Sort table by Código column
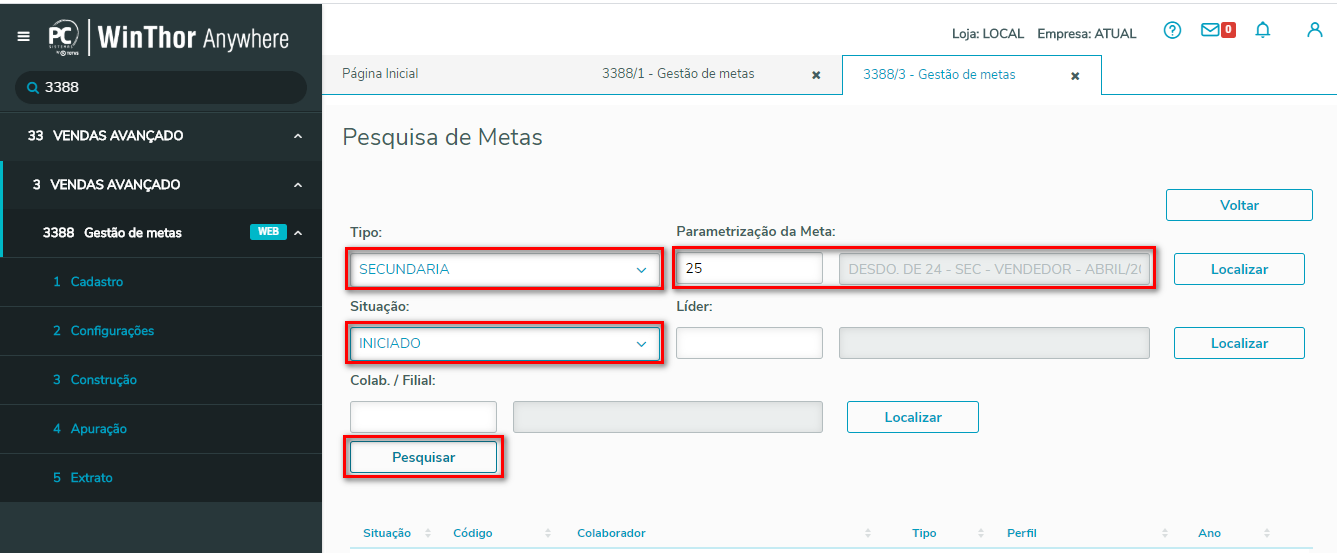The width and height of the screenshot is (1337, 553). [548, 533]
